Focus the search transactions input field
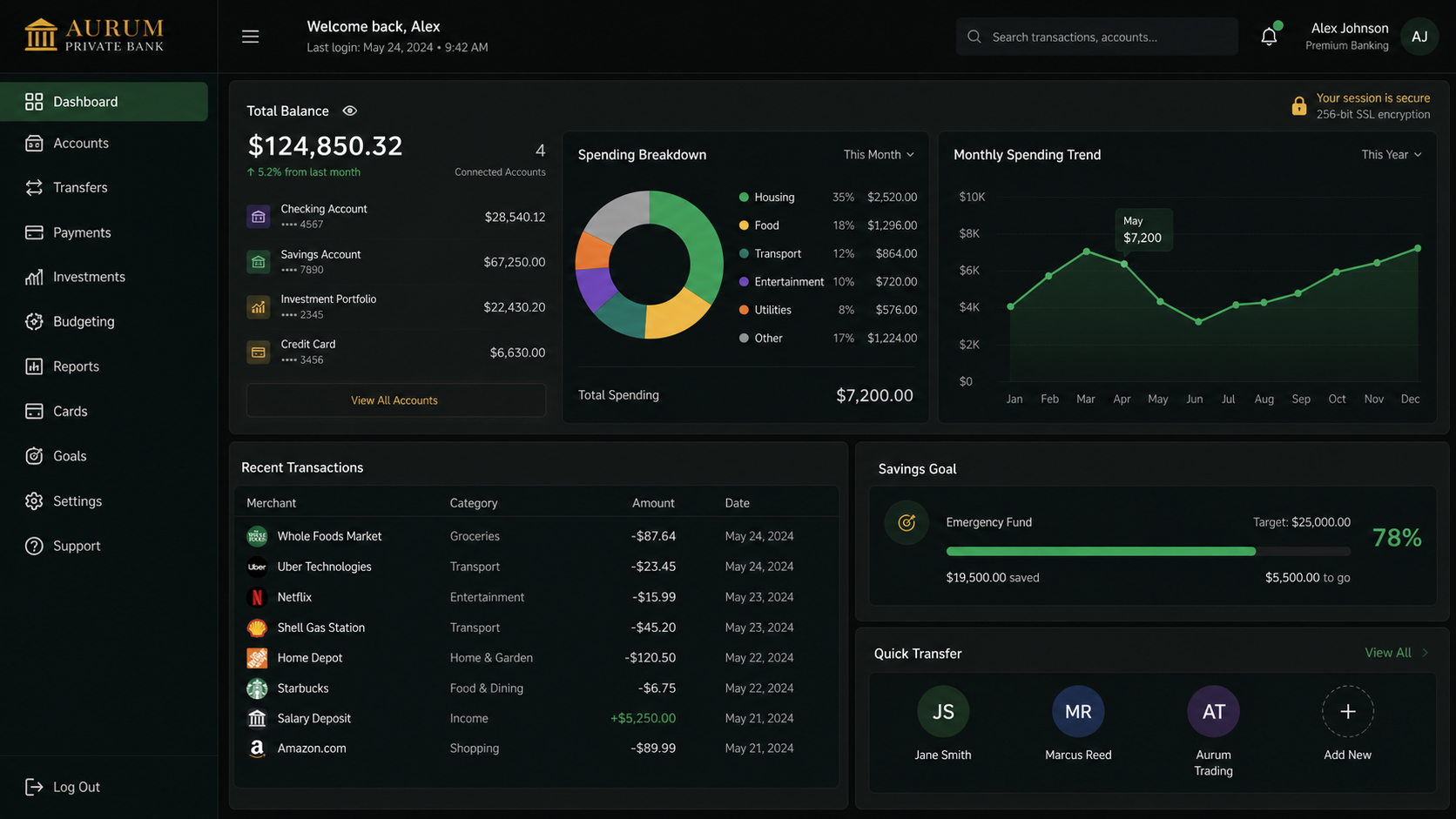 pos(1096,37)
